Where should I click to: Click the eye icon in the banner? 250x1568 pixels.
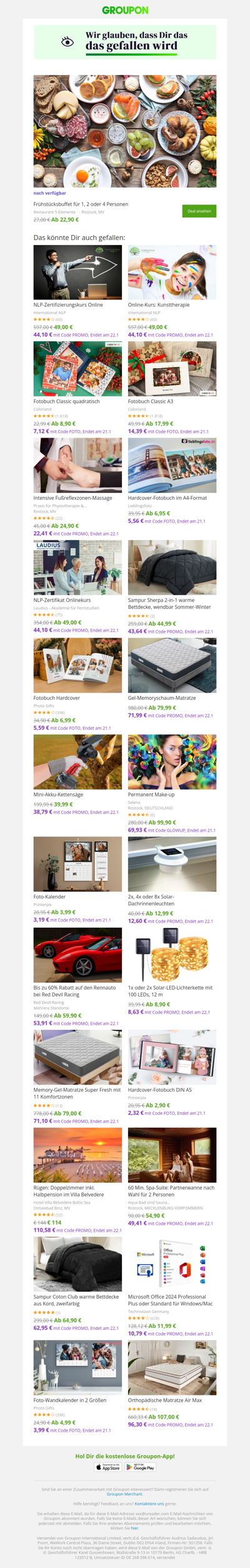67,42
